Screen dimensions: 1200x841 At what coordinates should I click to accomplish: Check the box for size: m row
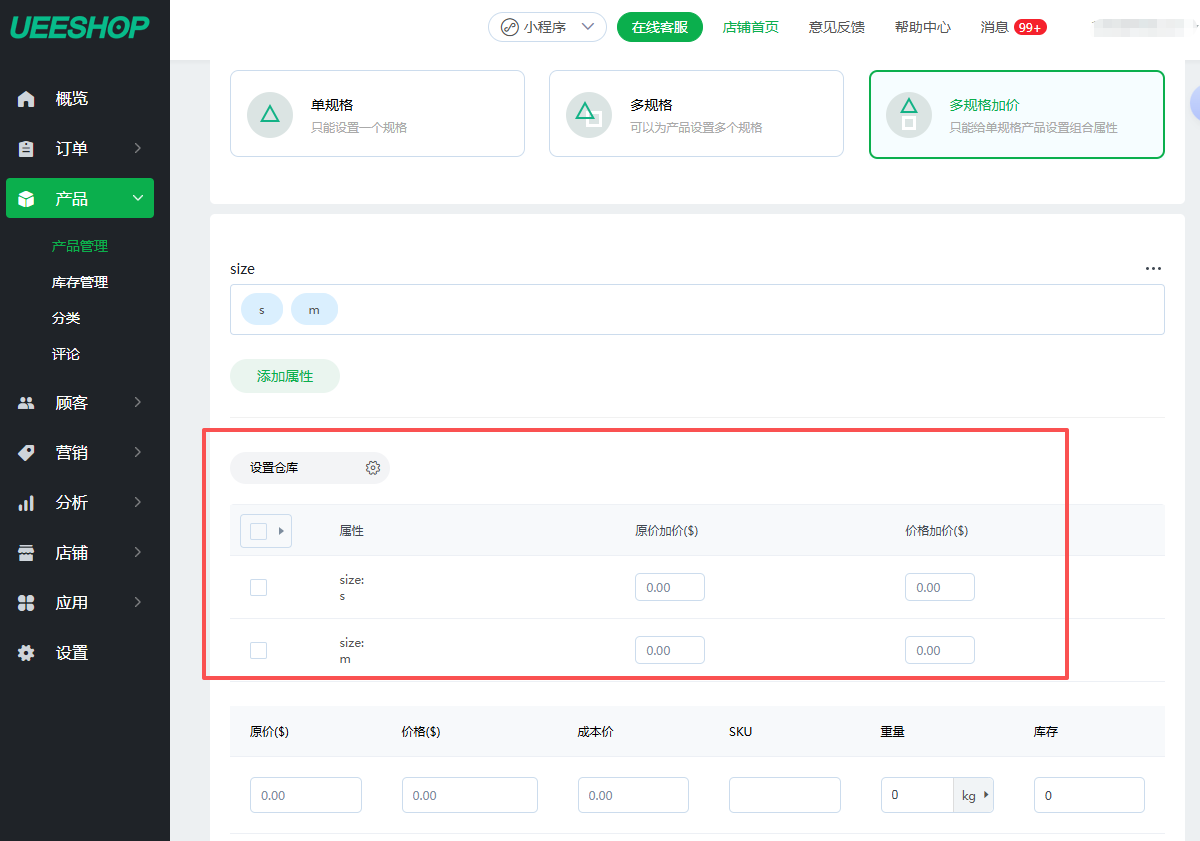(258, 650)
